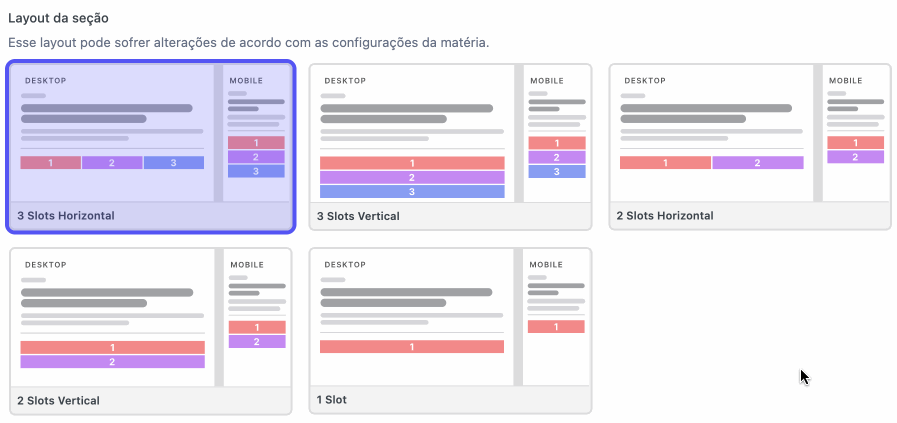Viewport: 897px width, 423px height.
Task: Click the '2 Slots Vertical' caption text
Action: (x=58, y=400)
